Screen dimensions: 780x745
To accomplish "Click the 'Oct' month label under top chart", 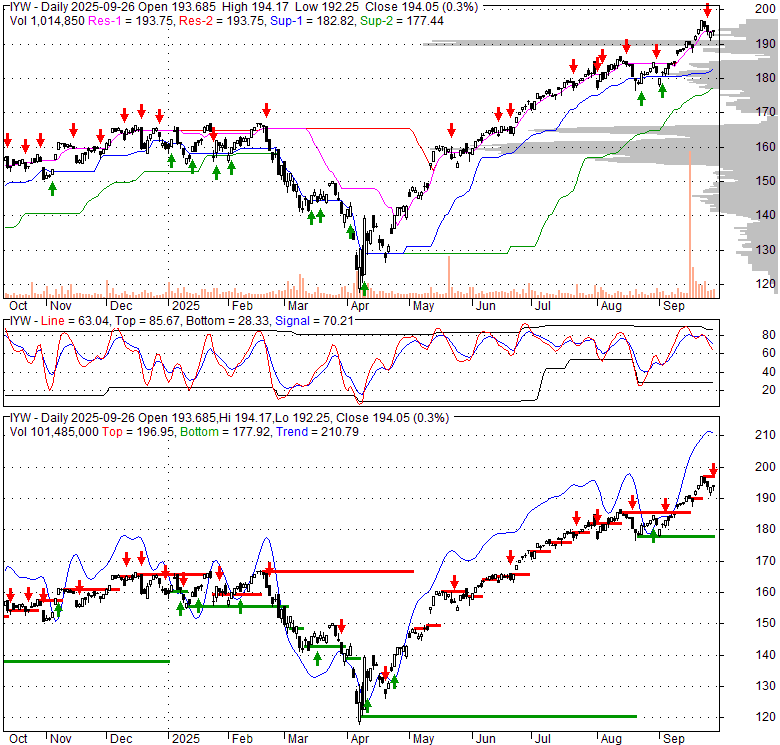I will point(18,306).
